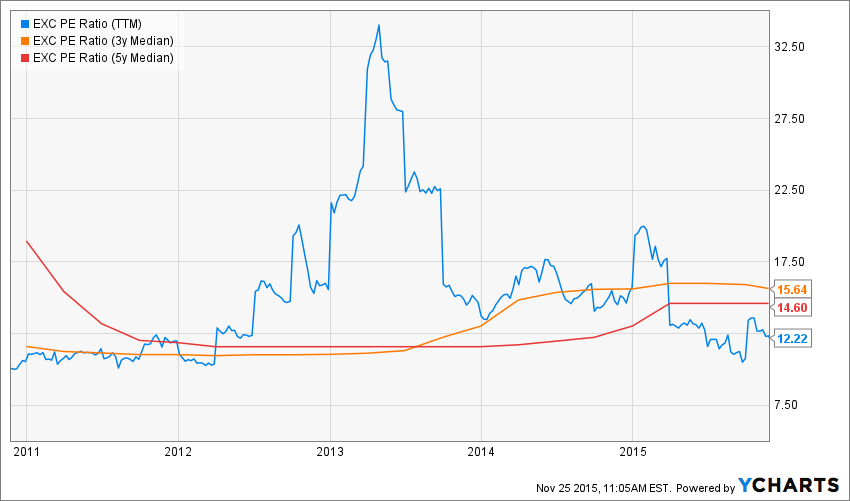Click the 14.60 red value flag

coord(791,308)
